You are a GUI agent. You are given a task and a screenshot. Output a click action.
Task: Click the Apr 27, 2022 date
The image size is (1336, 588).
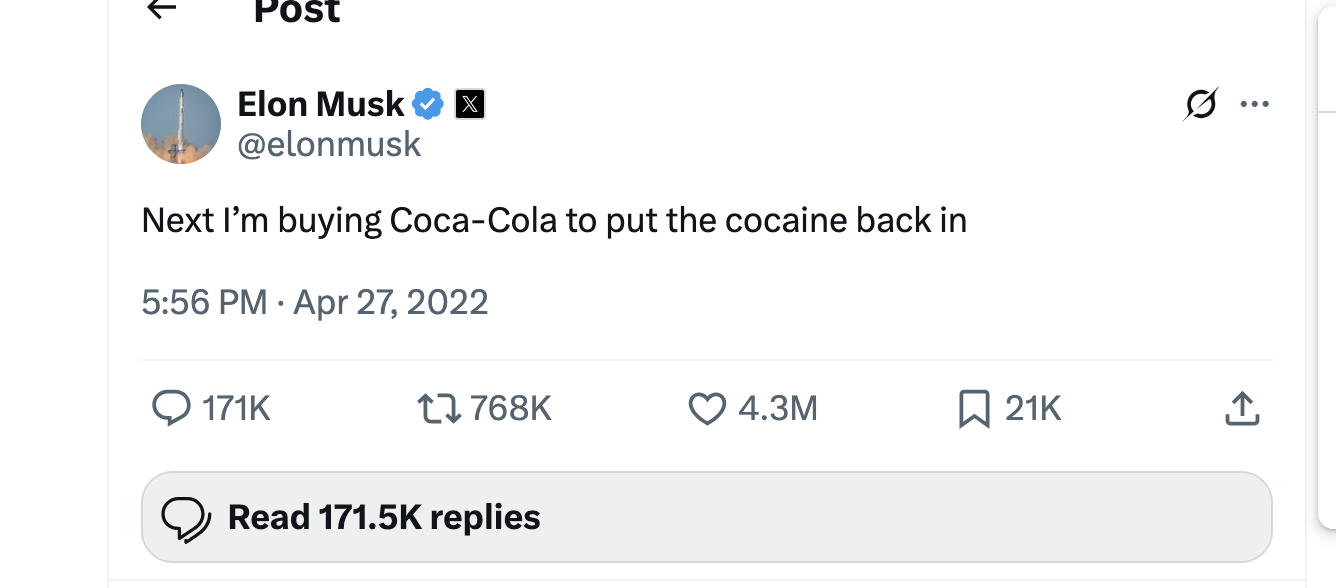(390, 302)
